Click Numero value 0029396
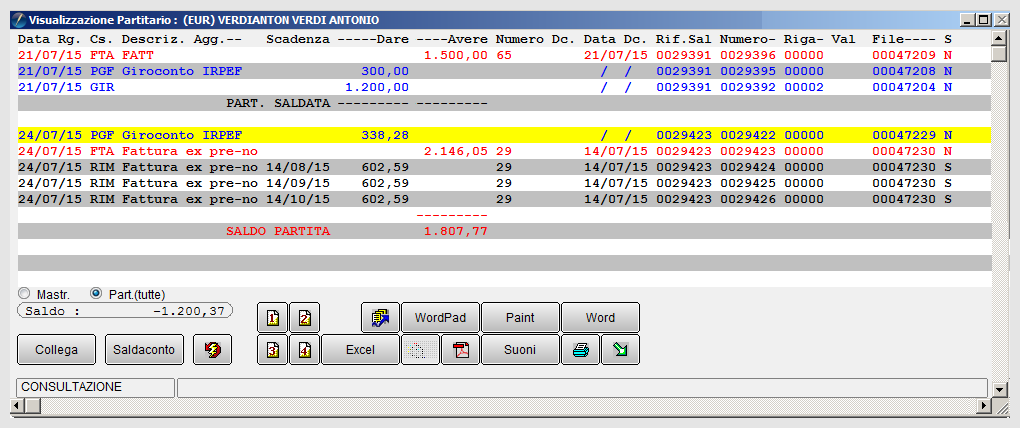 click(x=747, y=55)
